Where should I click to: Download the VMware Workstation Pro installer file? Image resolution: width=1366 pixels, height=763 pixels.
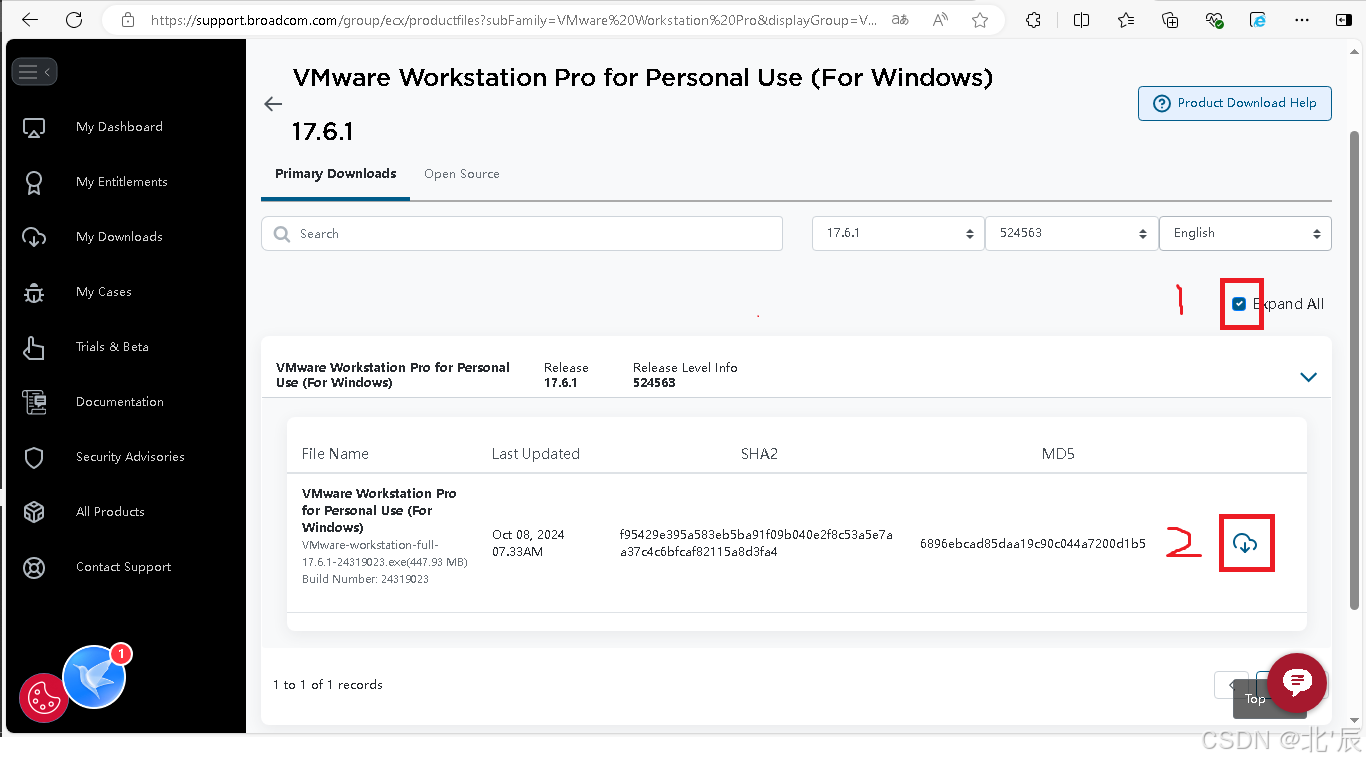pyautogui.click(x=1245, y=544)
